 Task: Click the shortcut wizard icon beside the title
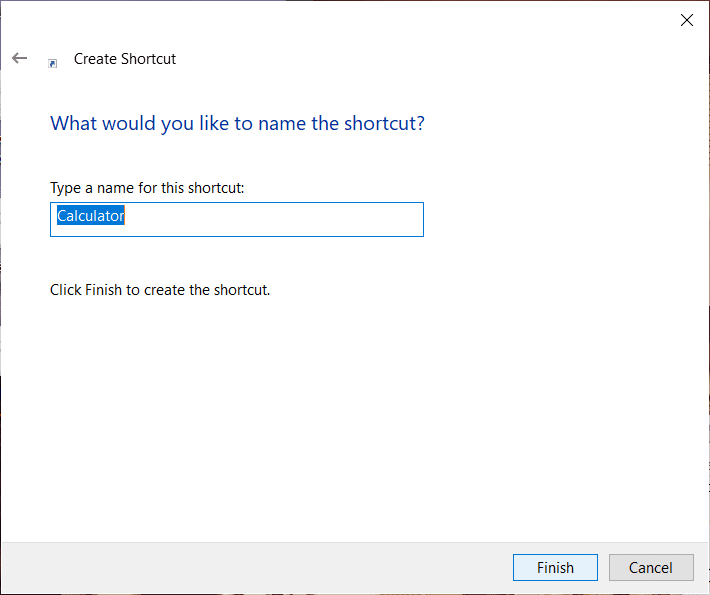coord(53,62)
